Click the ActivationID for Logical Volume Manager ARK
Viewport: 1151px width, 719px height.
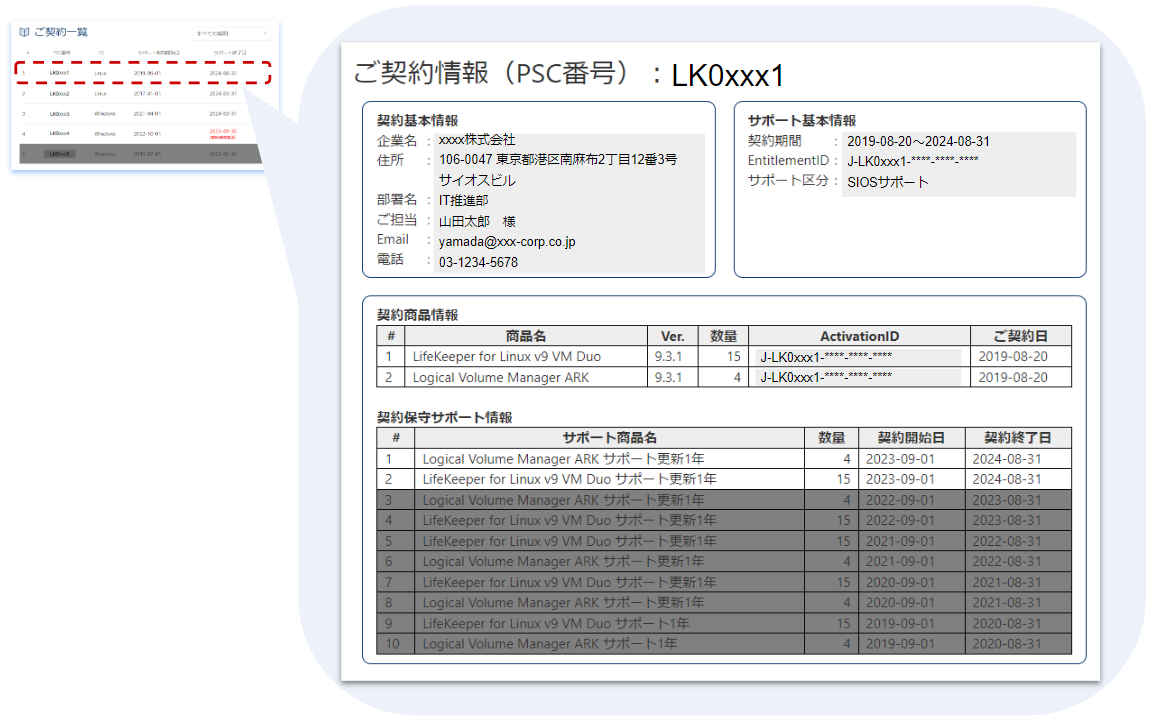tap(858, 377)
